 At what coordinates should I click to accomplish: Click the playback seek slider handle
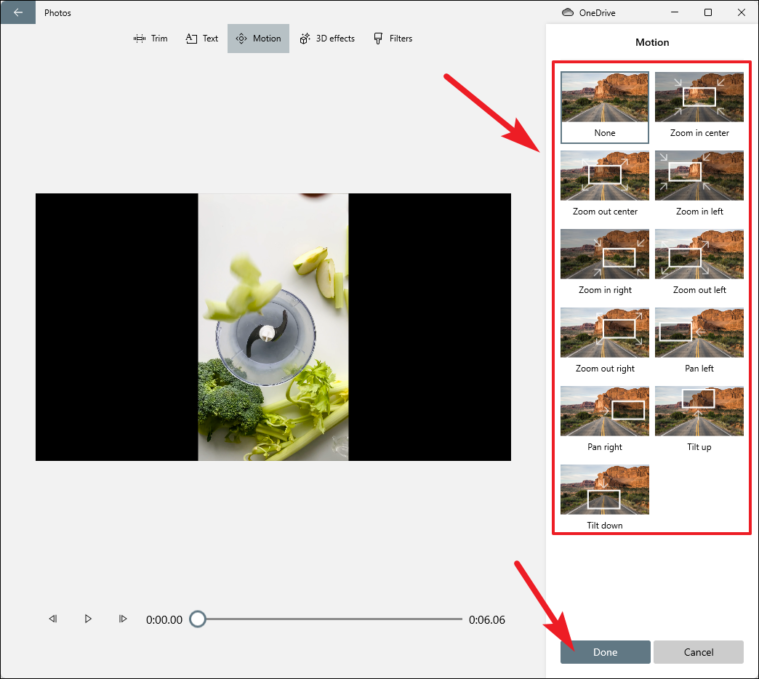pyautogui.click(x=197, y=619)
